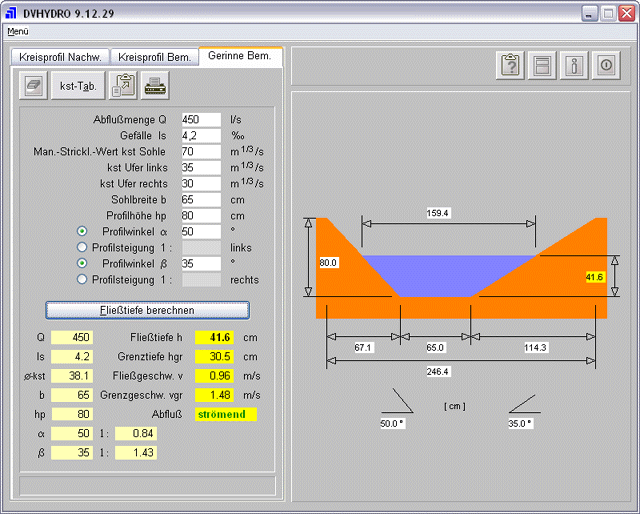
Task: Click the 159.4 water width label
Action: pos(437,213)
